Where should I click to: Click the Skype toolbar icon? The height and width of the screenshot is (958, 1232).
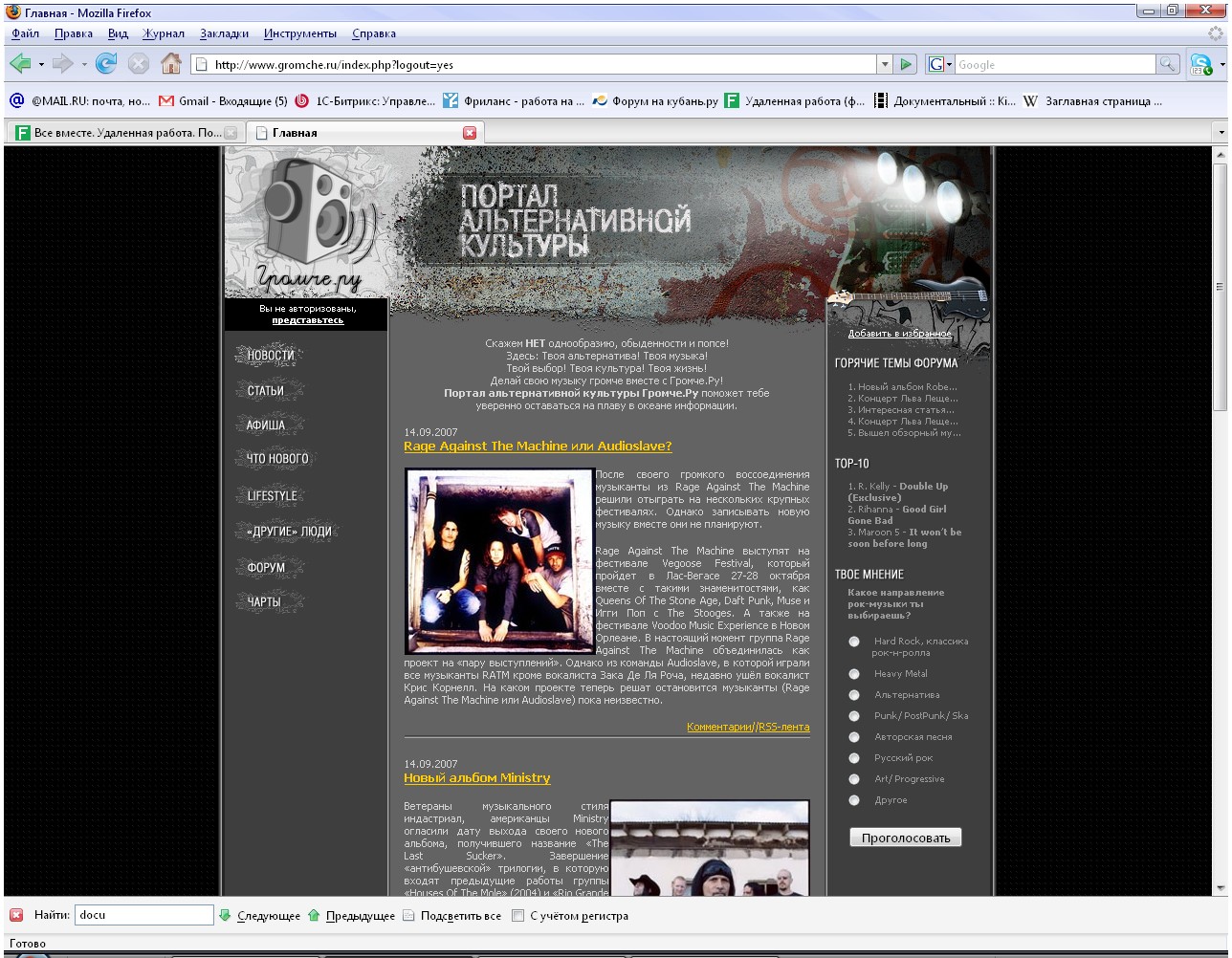1200,65
